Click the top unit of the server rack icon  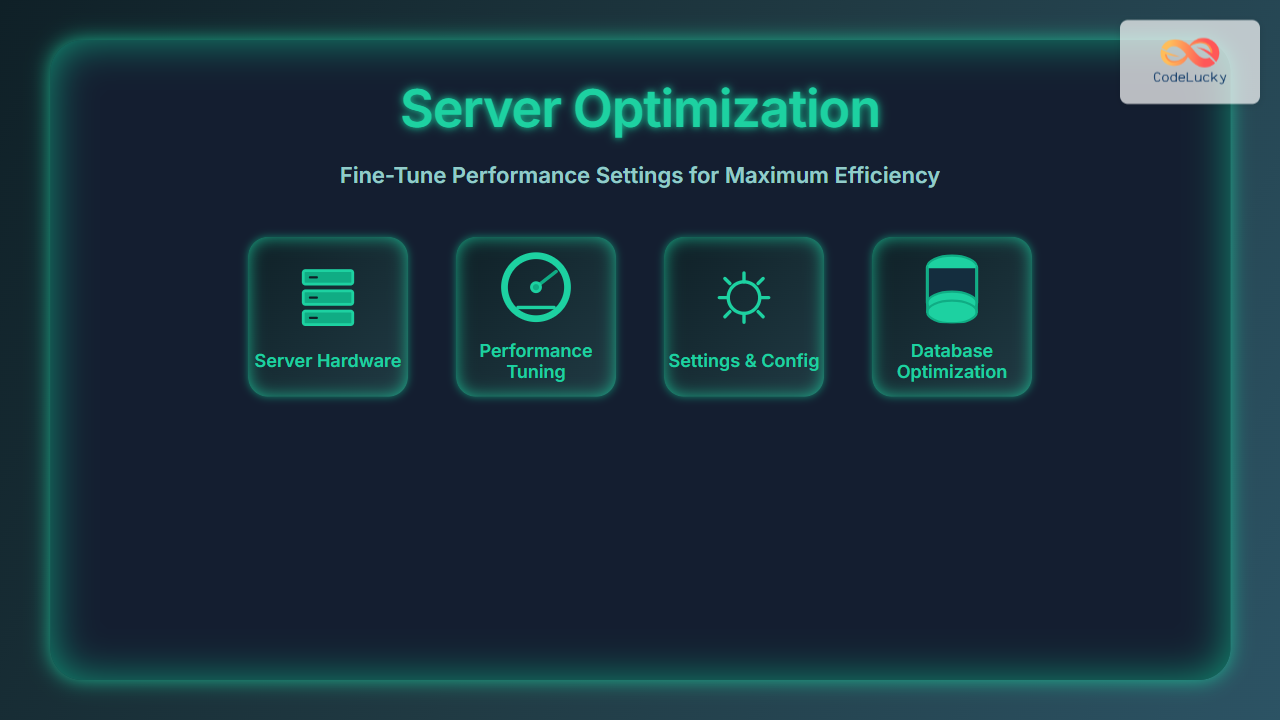(x=328, y=277)
